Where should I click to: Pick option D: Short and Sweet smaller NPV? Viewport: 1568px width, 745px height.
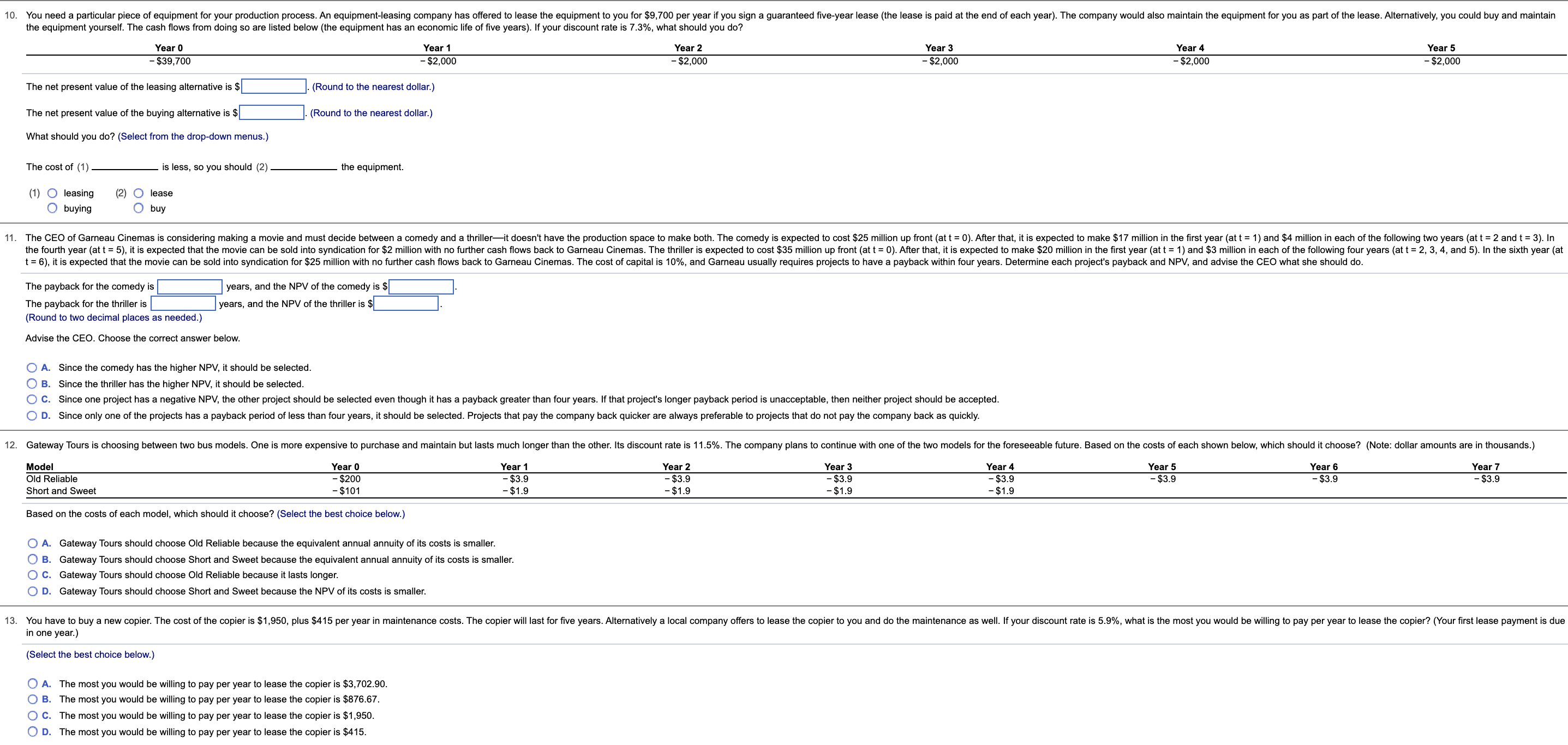click(32, 592)
